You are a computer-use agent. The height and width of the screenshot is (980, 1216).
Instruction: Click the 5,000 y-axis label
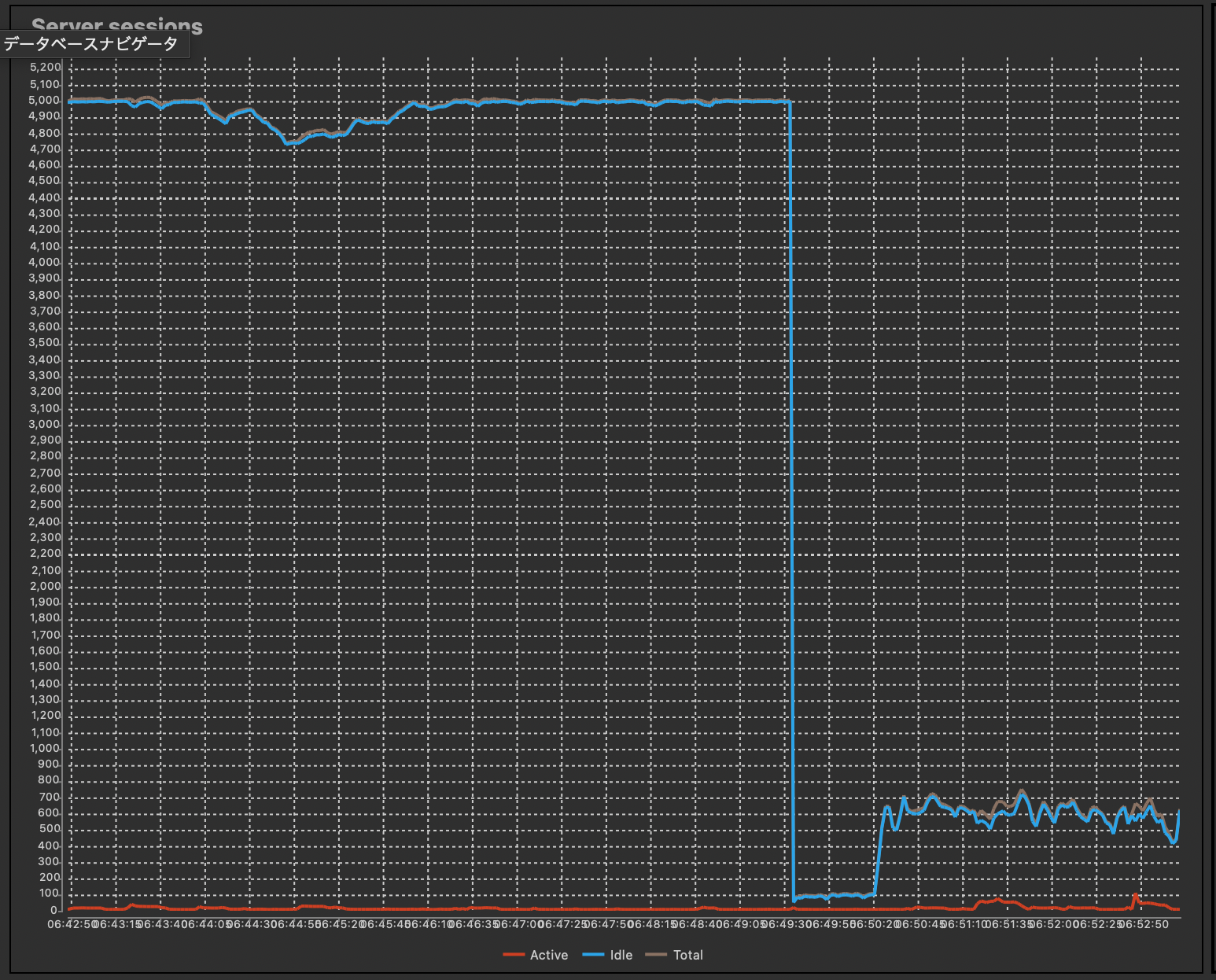45,101
